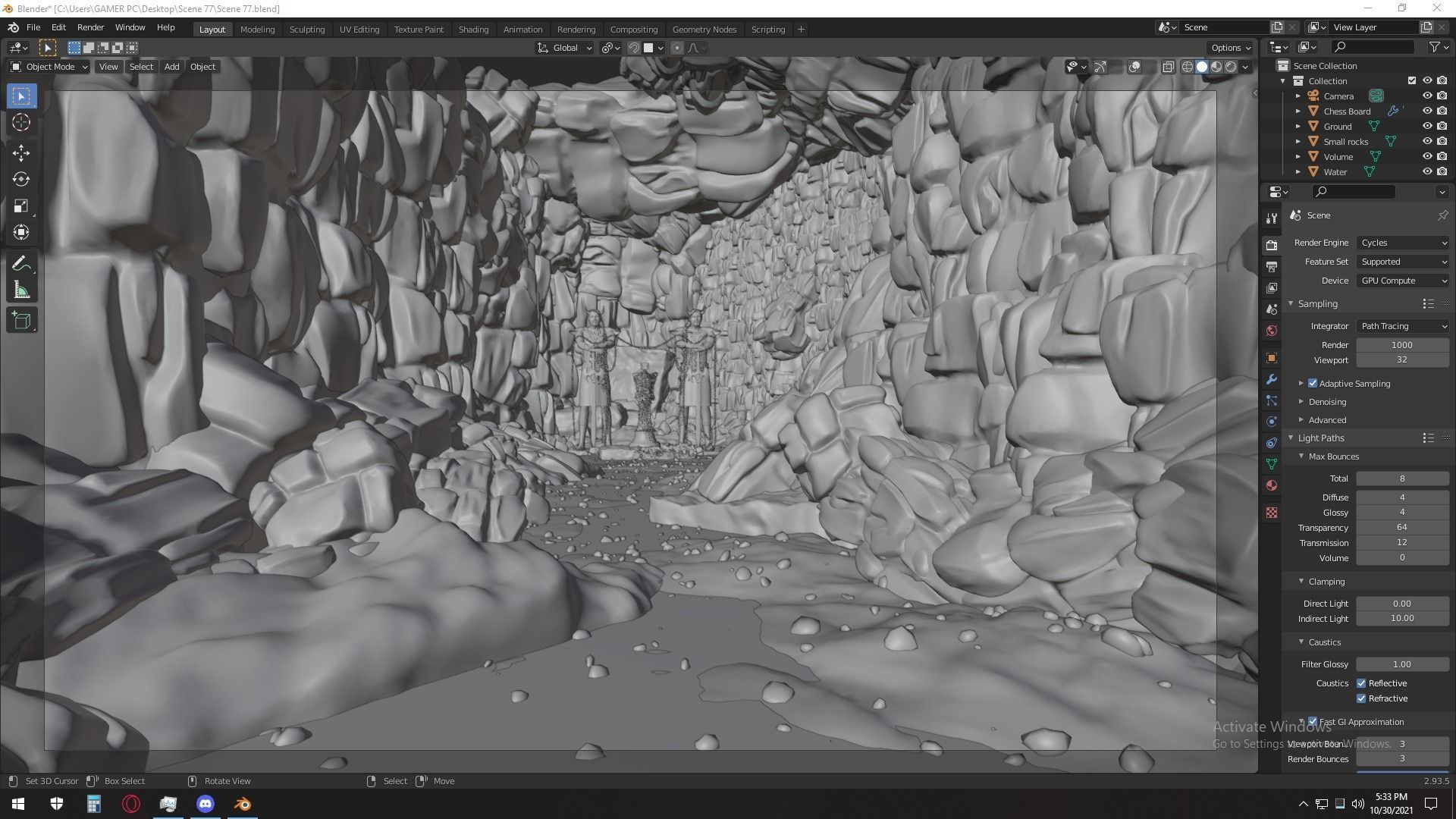Select the Rotate tool

(20, 180)
